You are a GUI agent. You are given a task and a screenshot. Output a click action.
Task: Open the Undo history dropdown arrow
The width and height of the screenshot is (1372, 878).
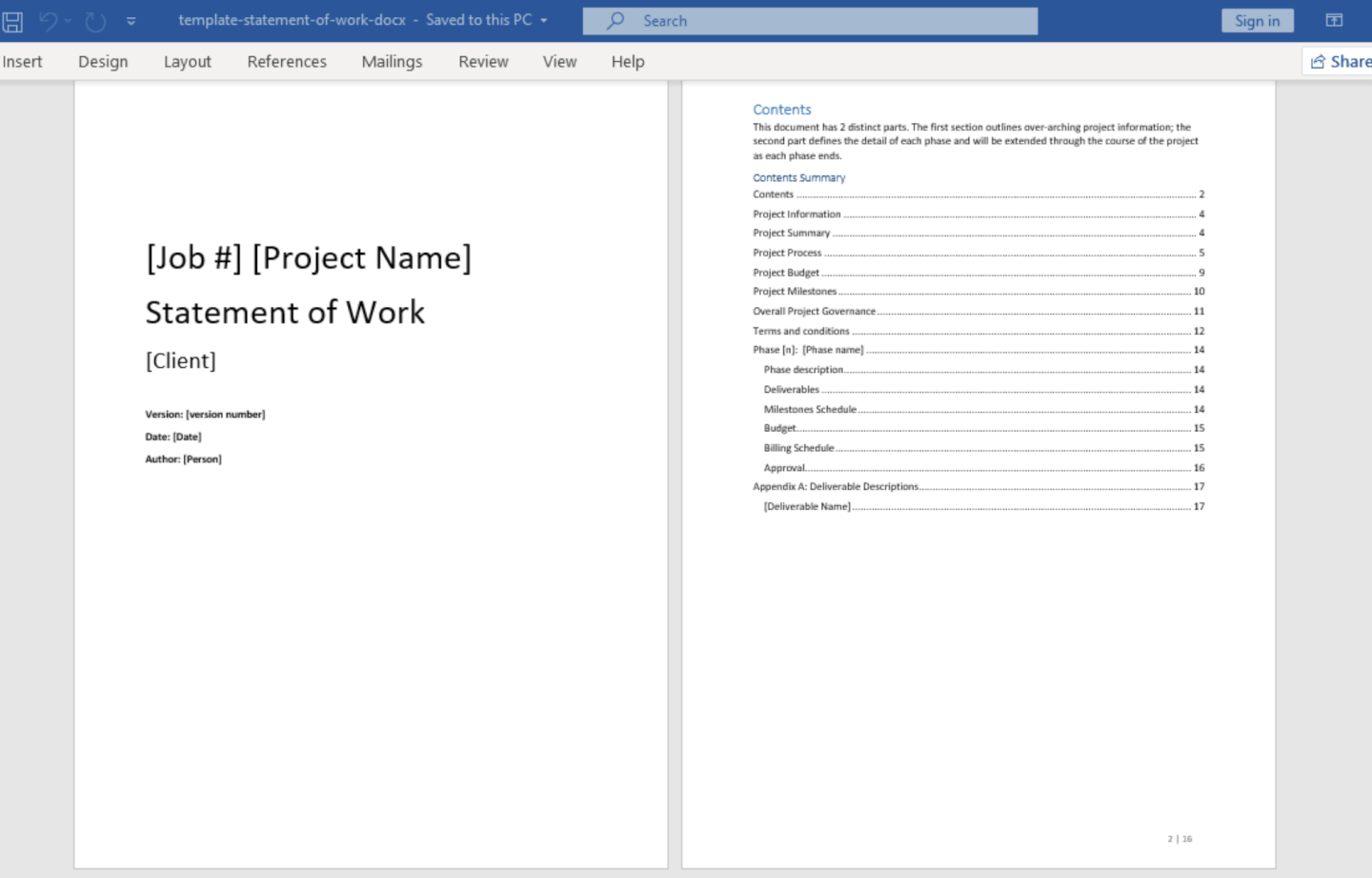68,20
